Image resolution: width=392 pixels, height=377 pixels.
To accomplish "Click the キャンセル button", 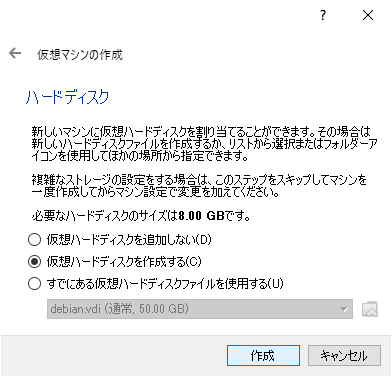I will [x=344, y=356].
